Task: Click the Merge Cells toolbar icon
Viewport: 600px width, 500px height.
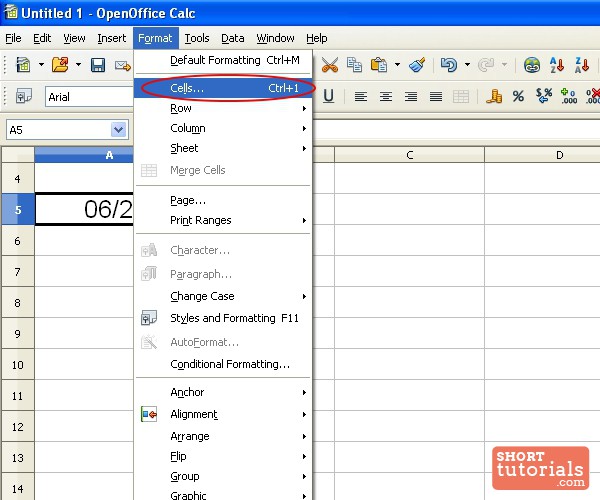Action: click(x=461, y=96)
